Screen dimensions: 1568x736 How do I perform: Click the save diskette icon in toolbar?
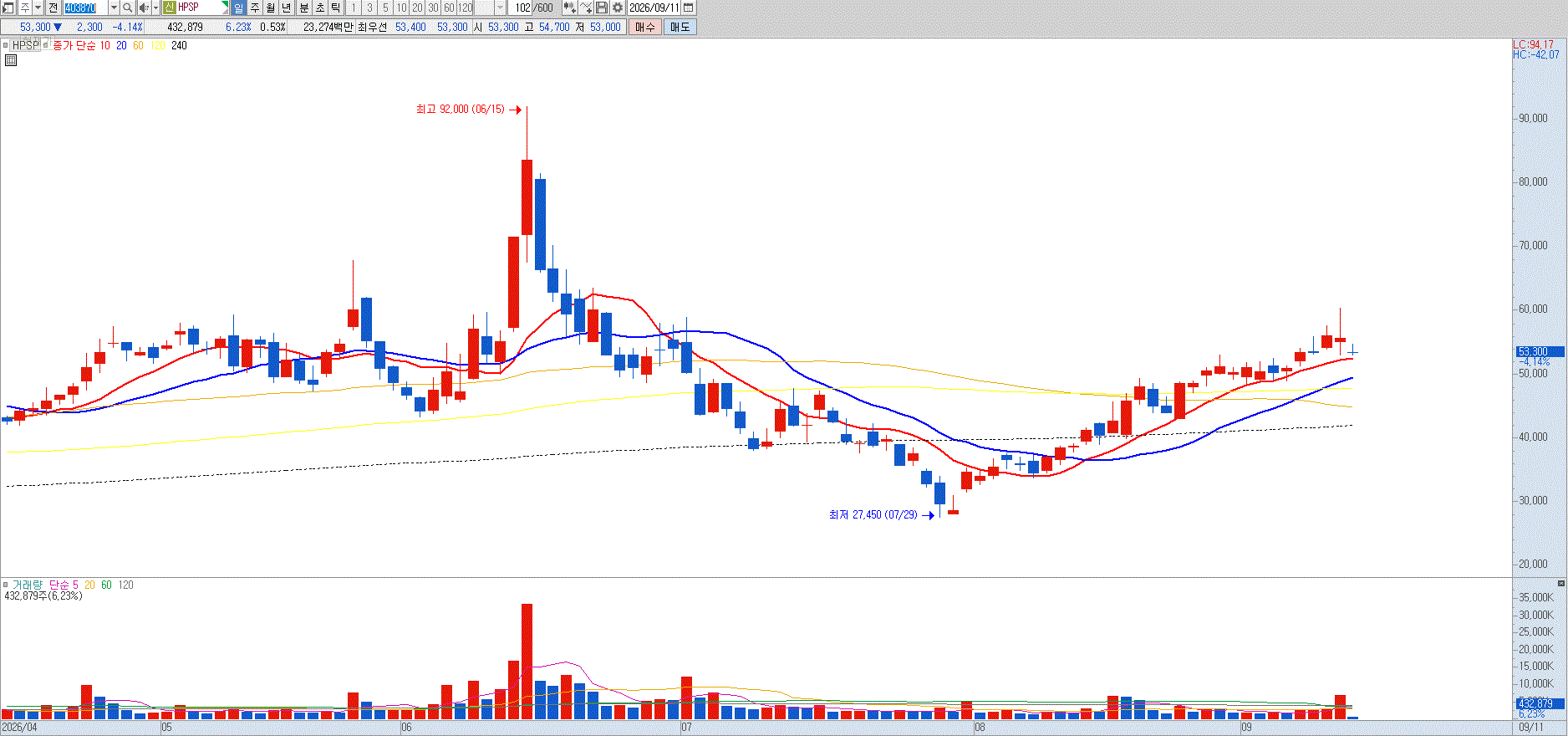click(x=601, y=8)
